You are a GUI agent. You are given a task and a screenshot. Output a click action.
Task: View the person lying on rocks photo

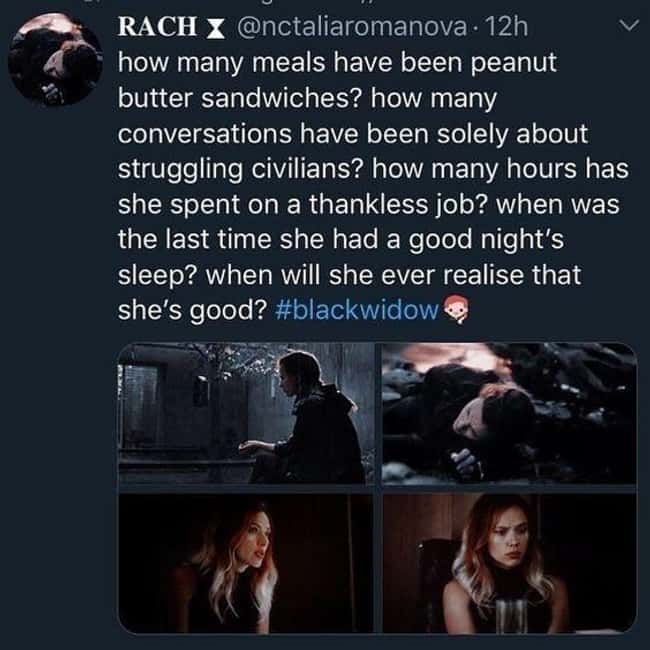[509, 413]
